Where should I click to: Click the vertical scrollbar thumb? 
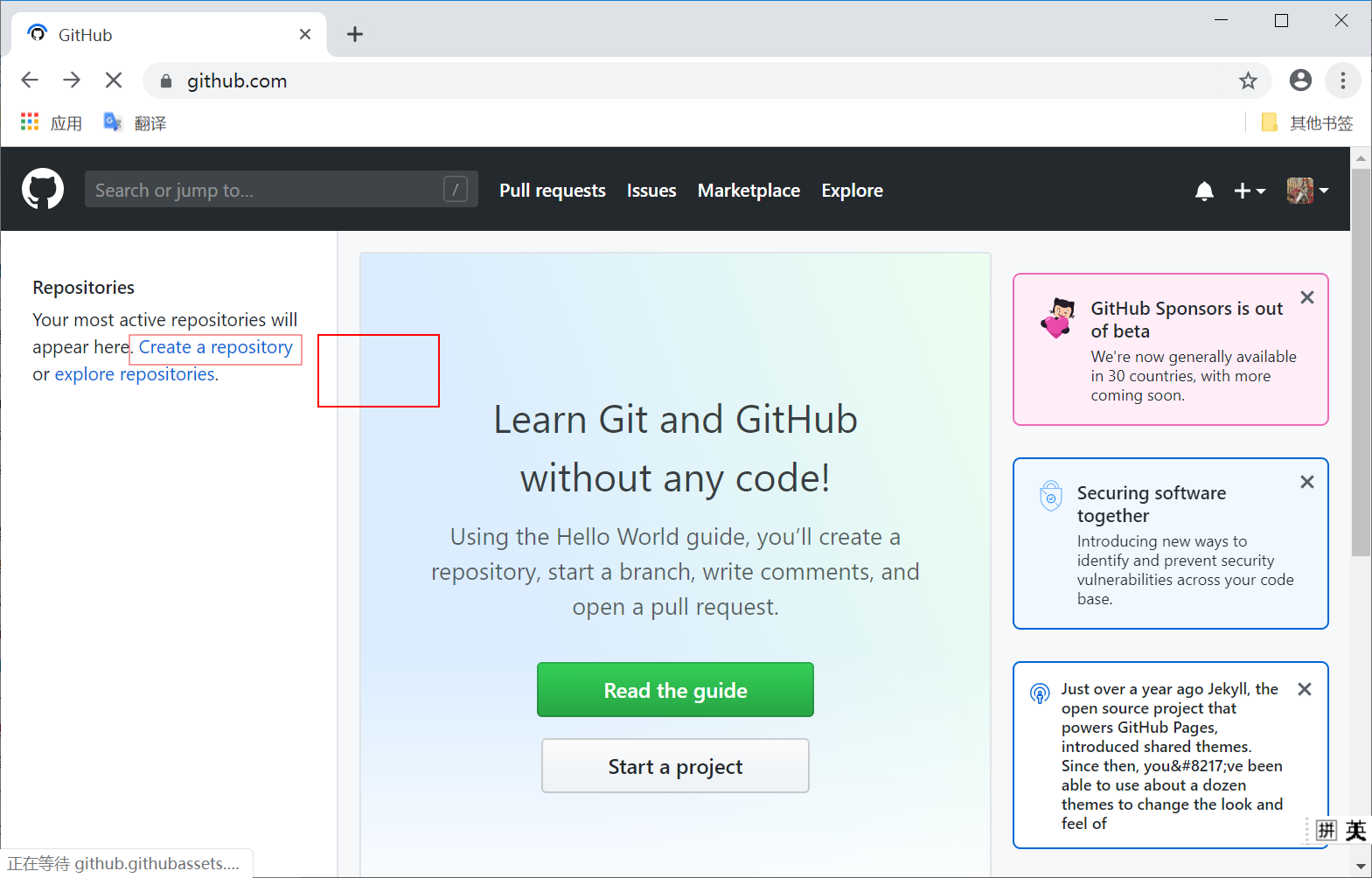pyautogui.click(x=1361, y=362)
